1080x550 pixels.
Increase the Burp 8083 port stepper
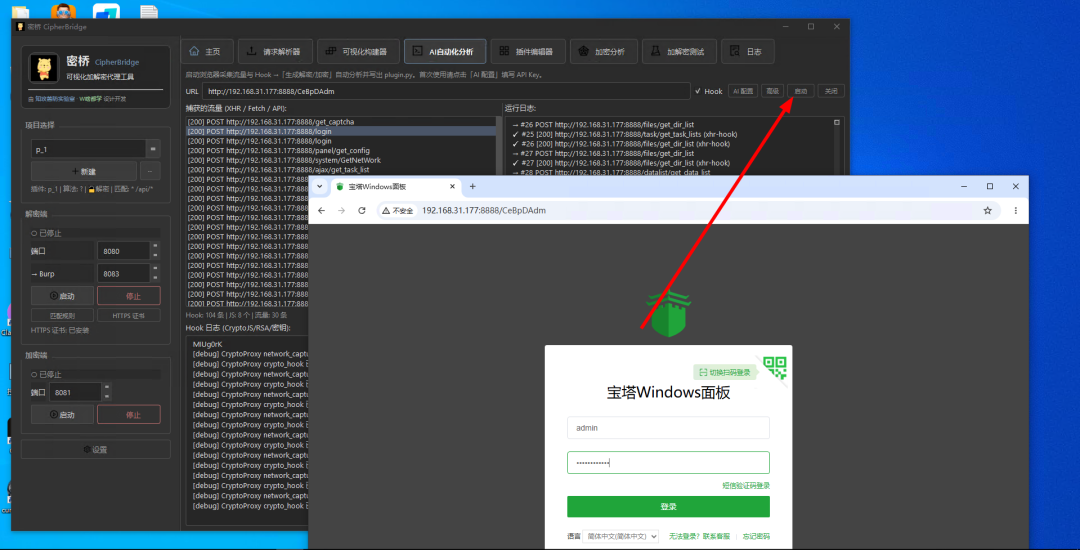coord(155,269)
